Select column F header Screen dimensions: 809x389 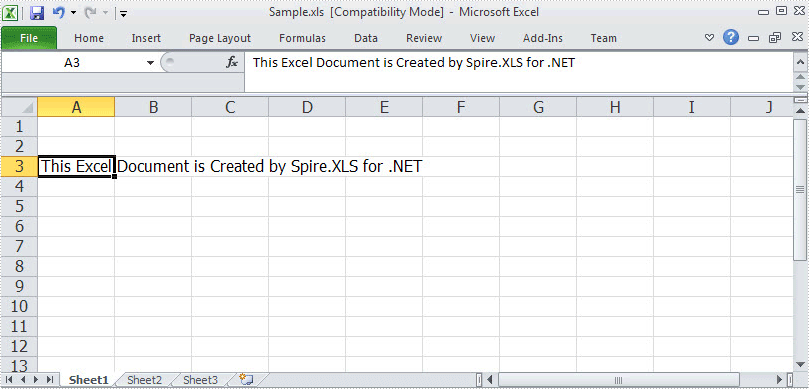461,107
